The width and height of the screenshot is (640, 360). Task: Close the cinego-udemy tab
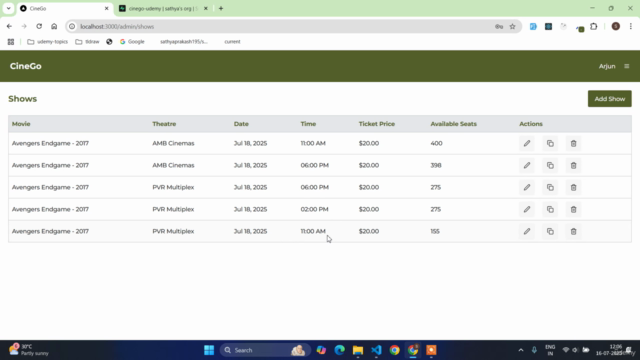[x=206, y=8]
